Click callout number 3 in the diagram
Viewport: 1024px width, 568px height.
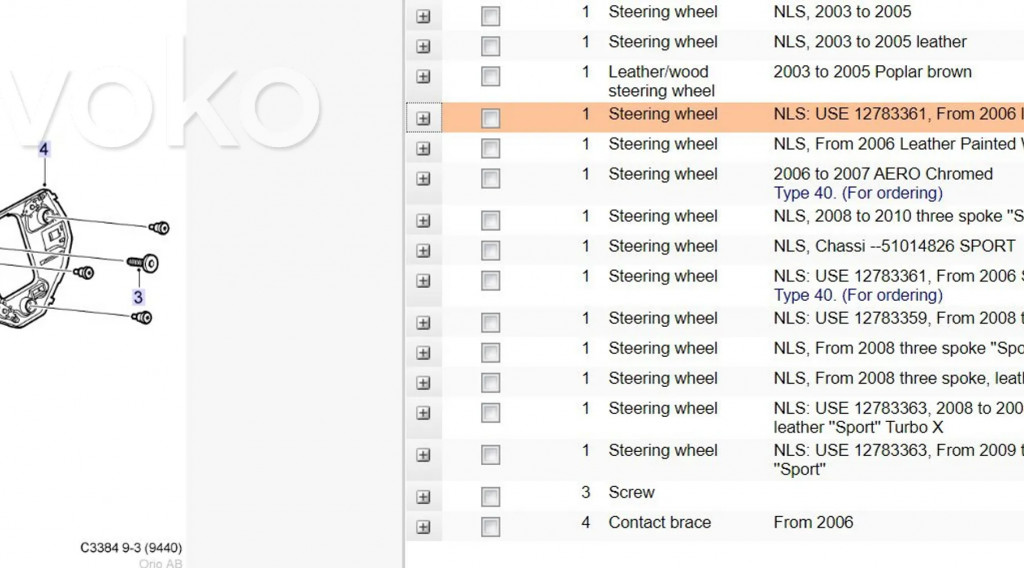[138, 297]
